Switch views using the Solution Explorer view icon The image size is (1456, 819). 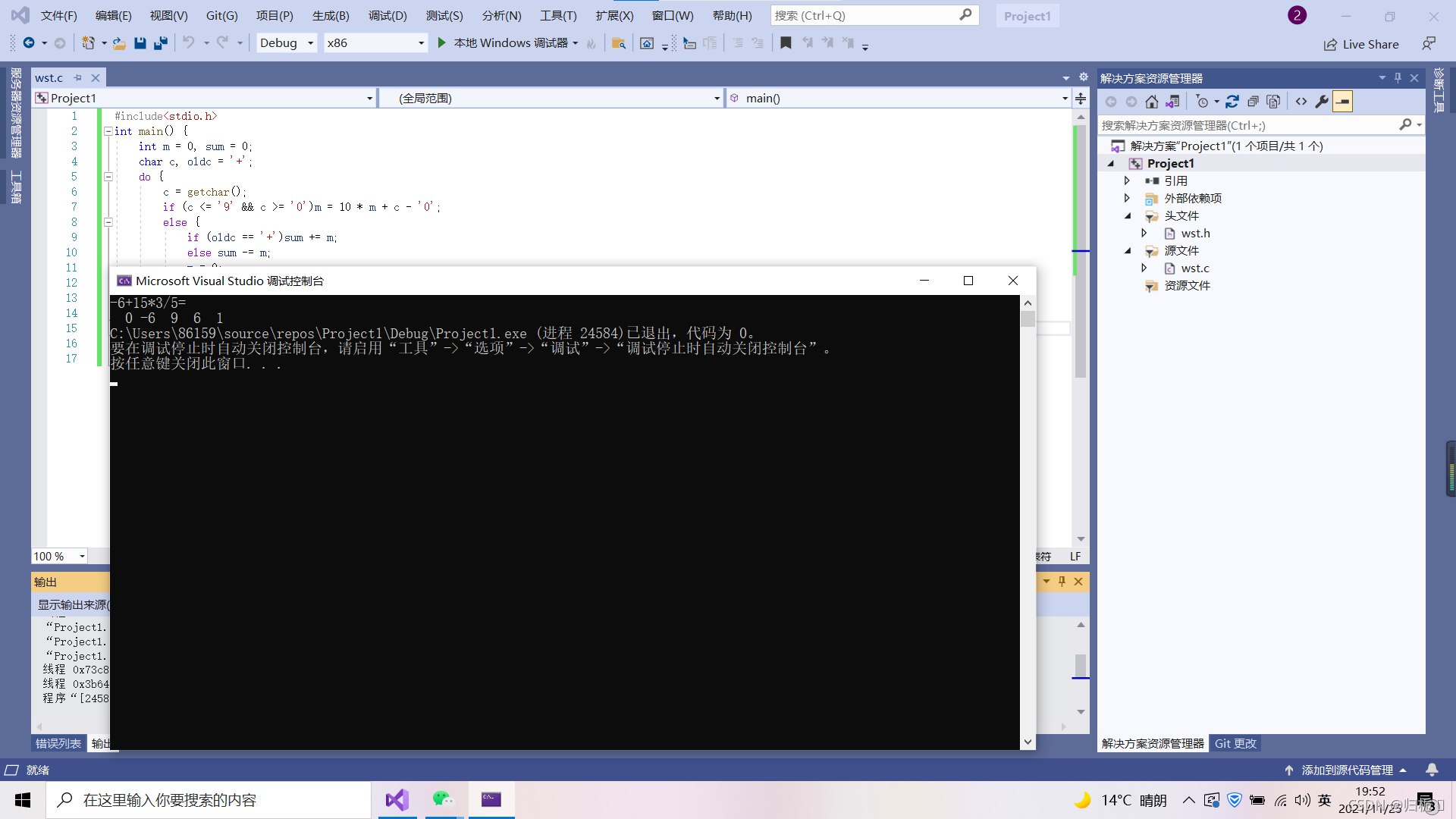coord(1173,102)
